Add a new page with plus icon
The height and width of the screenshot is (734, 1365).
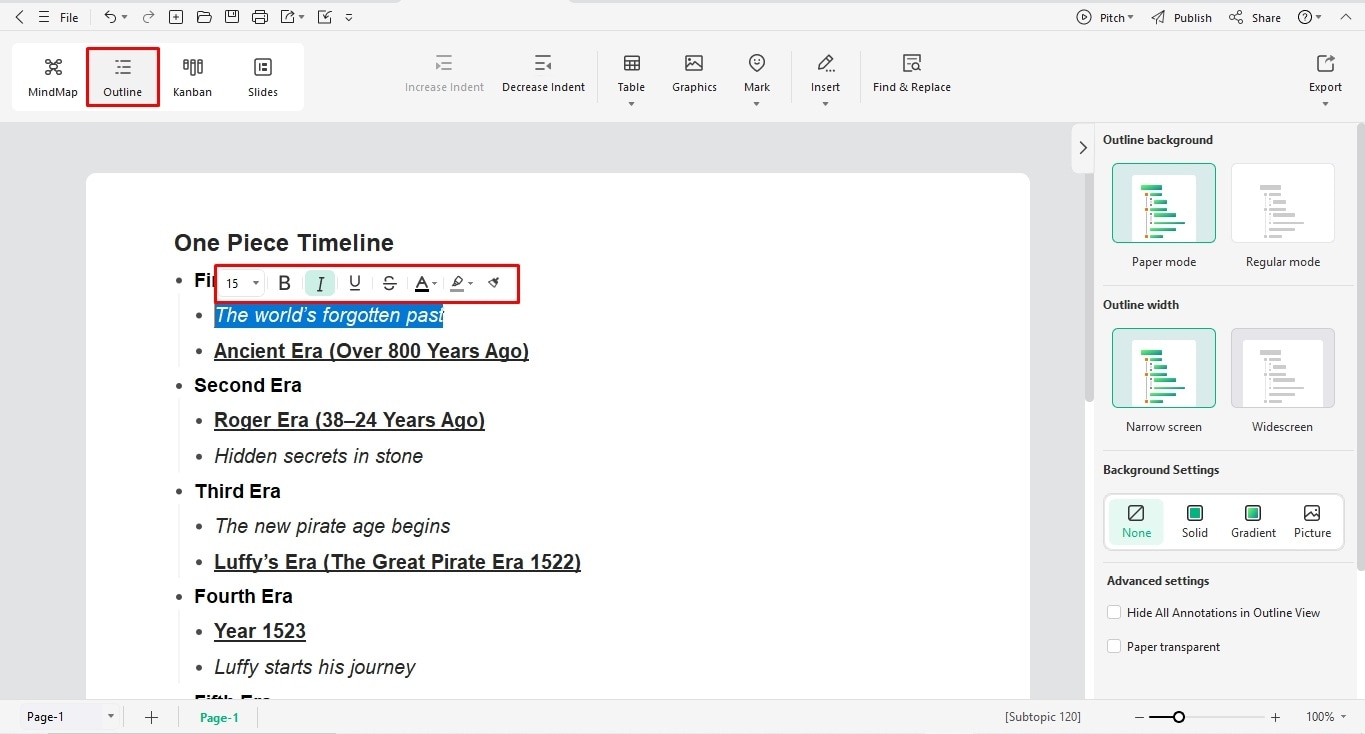(x=152, y=717)
